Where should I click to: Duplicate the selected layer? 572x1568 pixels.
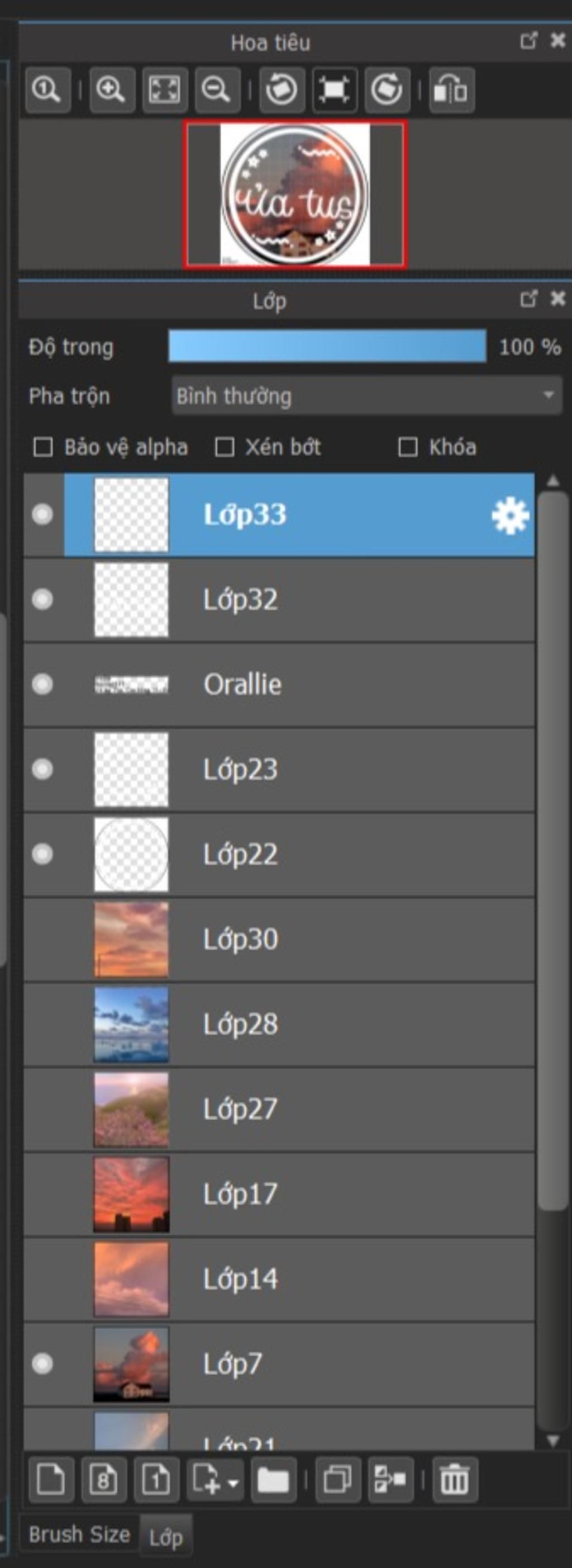(338, 1479)
